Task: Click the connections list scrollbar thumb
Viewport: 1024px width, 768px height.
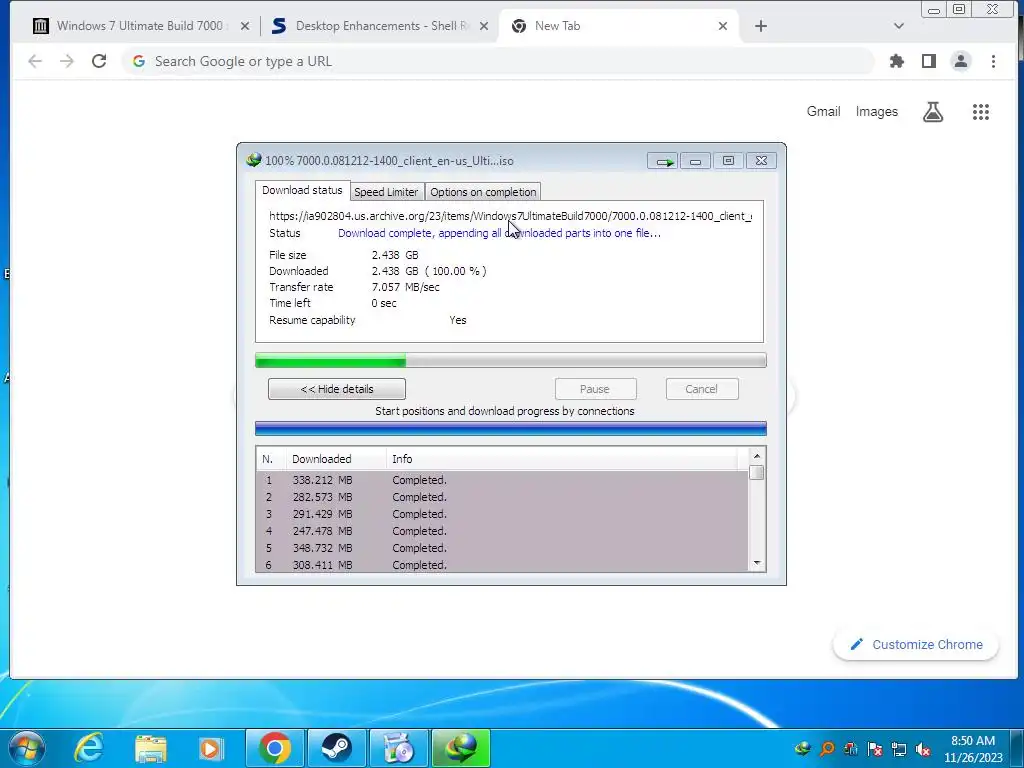Action: click(757, 472)
